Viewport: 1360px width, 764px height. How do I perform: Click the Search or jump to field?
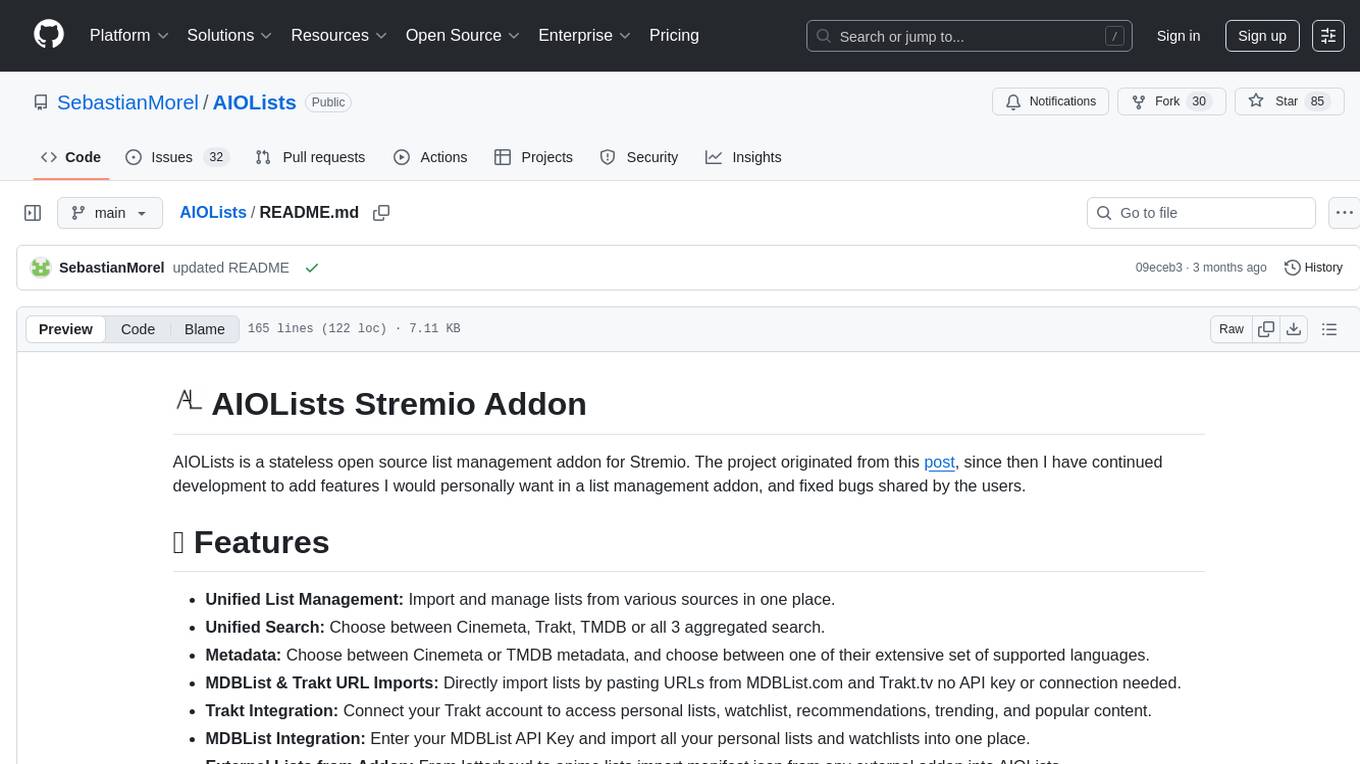[969, 36]
